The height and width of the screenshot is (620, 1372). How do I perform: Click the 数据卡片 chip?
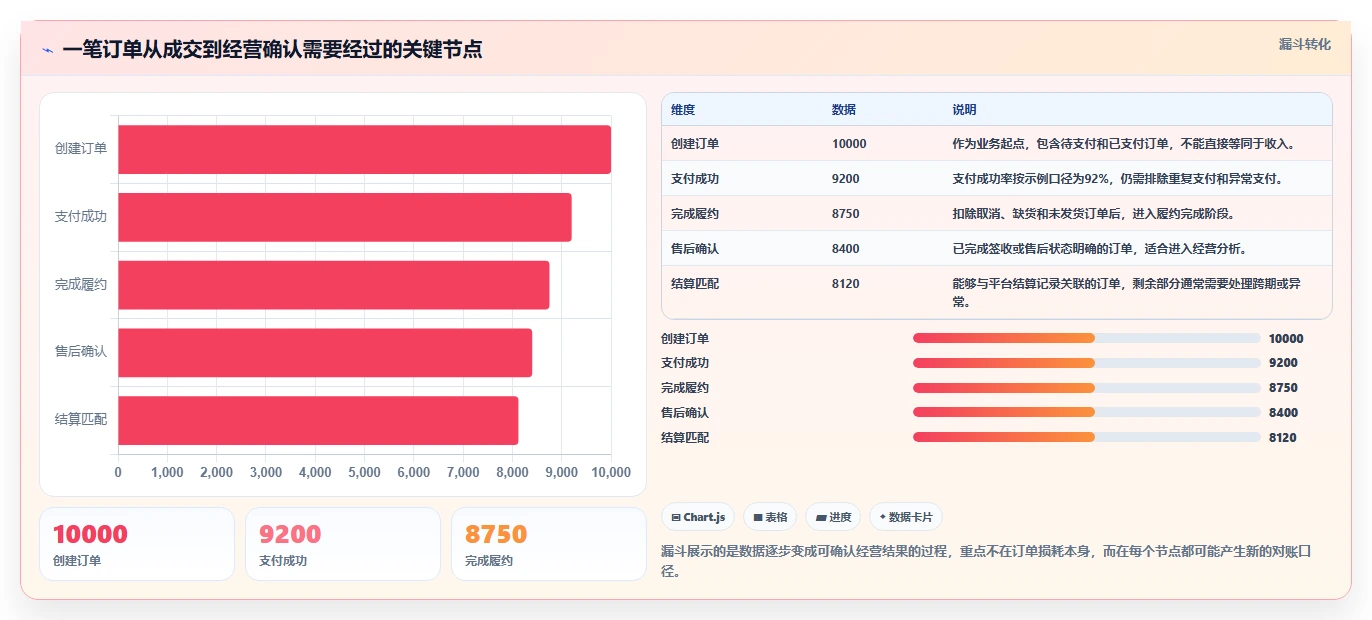pyautogui.click(x=906, y=517)
